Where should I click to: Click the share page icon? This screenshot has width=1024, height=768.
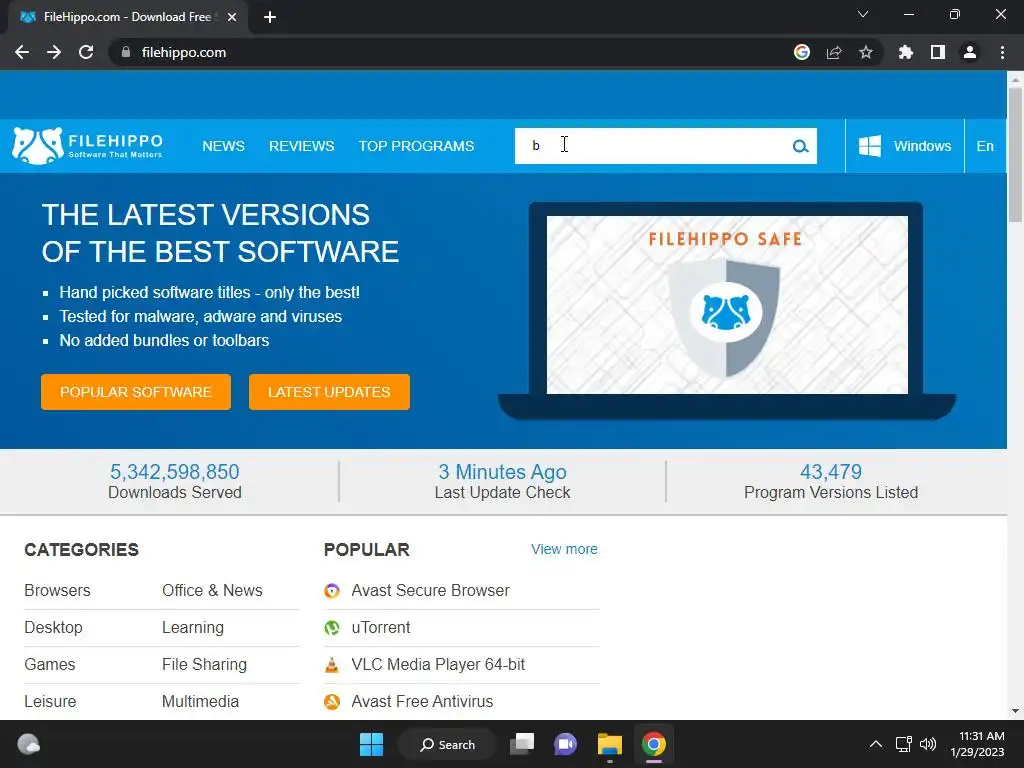click(834, 52)
